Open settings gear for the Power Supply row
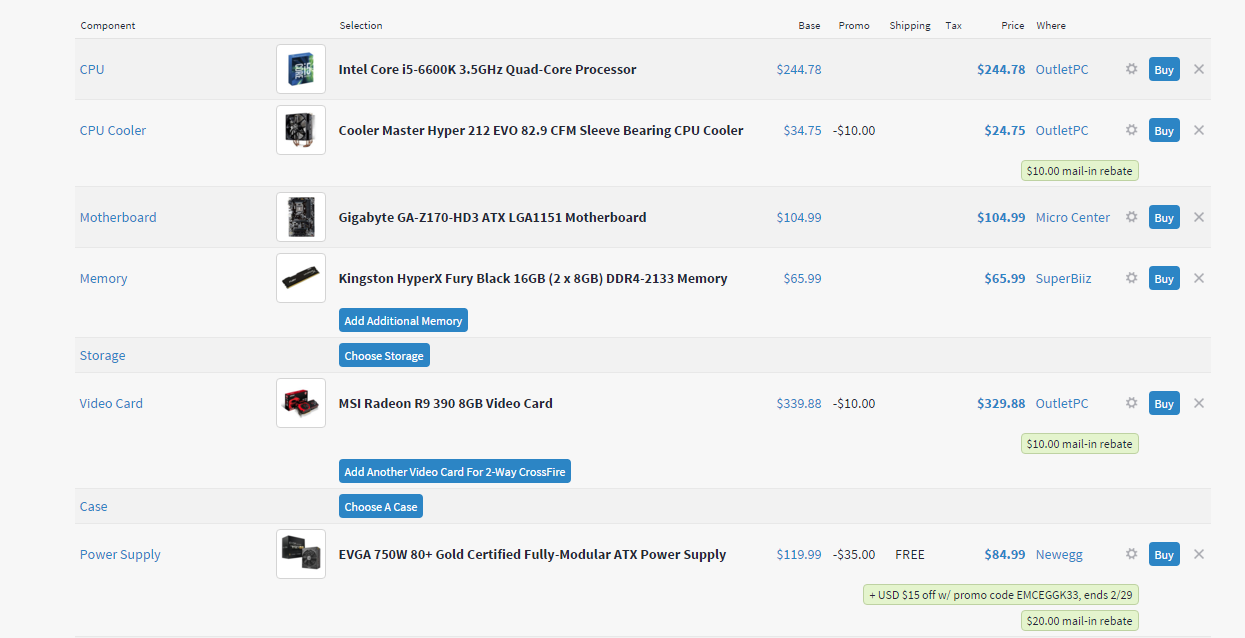Viewport: 1245px width, 638px height. pyautogui.click(x=1131, y=554)
